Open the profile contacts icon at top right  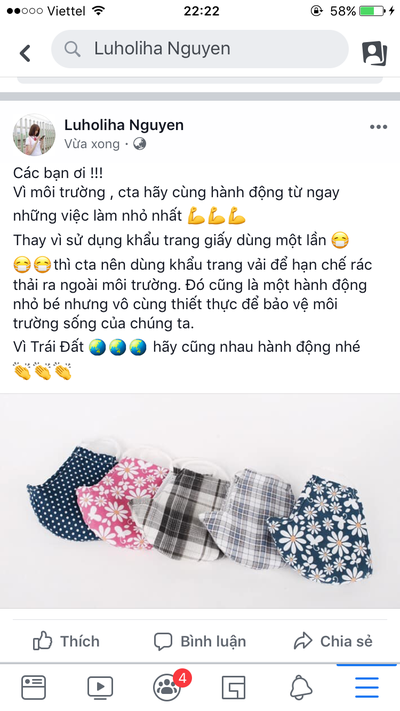(x=374, y=53)
